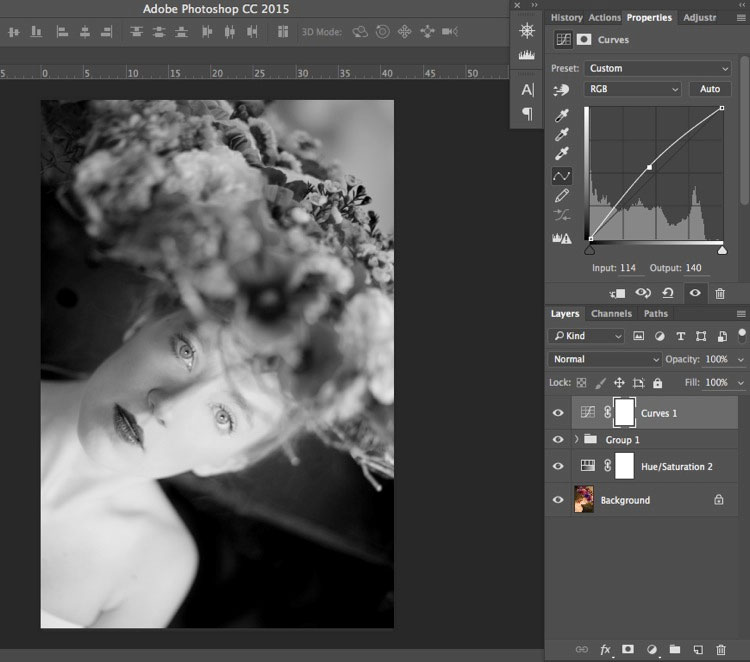Click the middle curve control point
750x662 pixels.
649,167
